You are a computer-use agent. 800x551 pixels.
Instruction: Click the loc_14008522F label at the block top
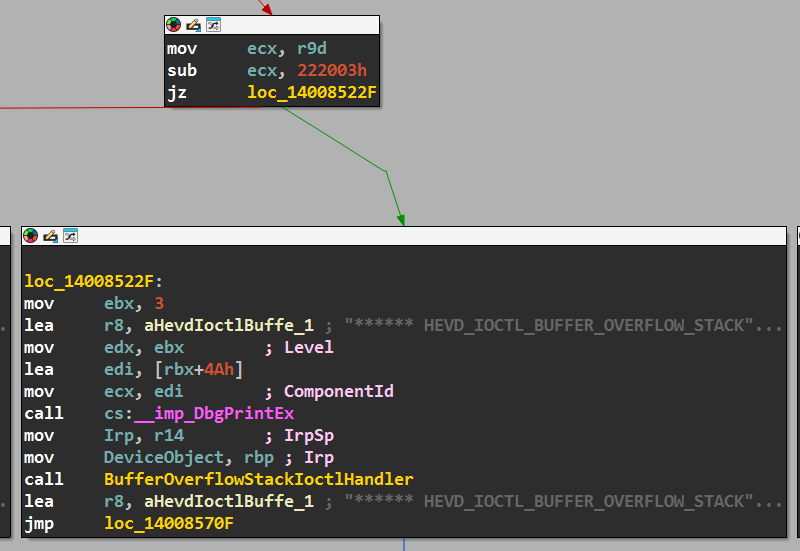click(x=88, y=281)
